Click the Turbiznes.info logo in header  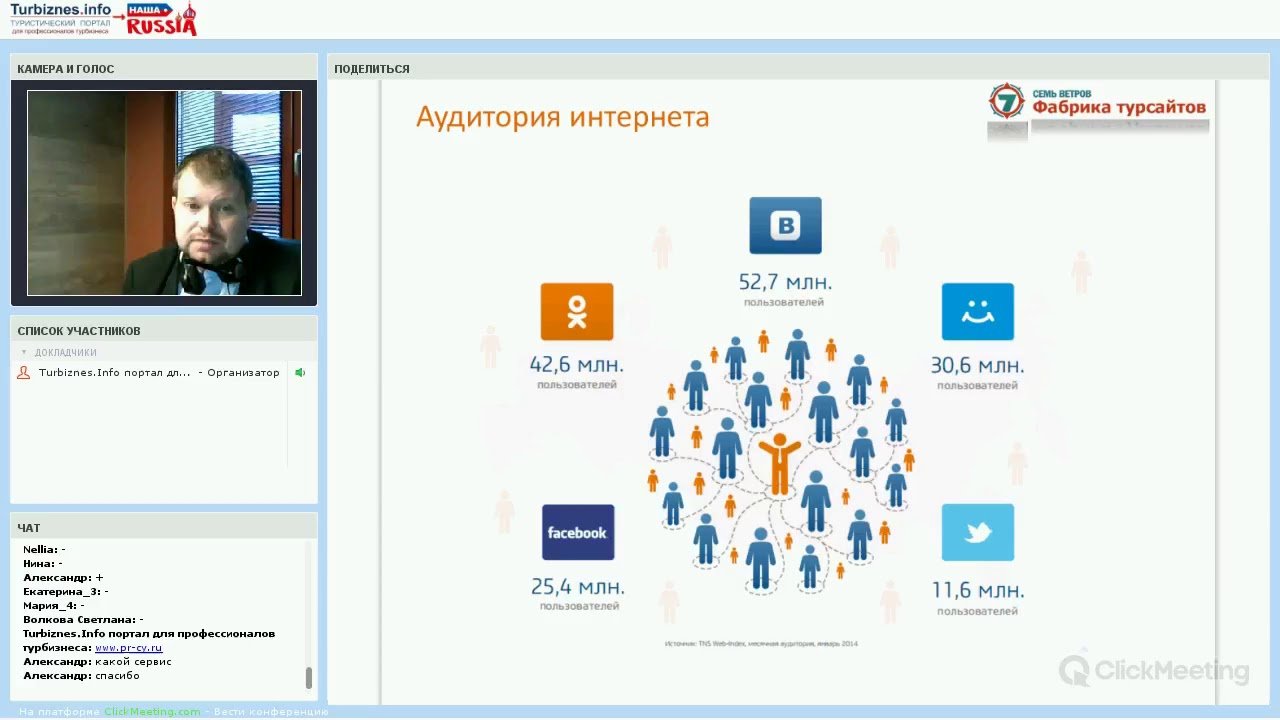(x=61, y=19)
